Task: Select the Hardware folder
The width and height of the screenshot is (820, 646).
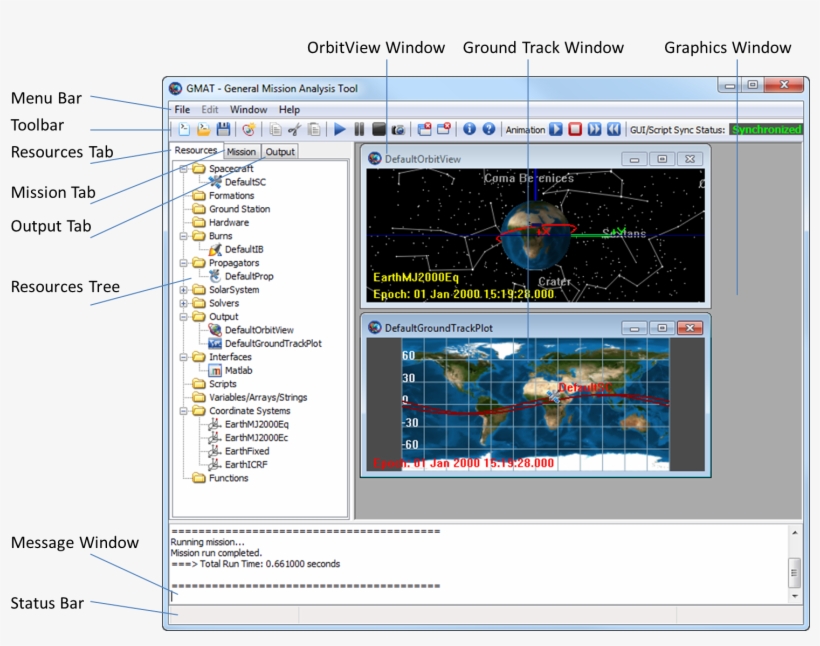Action: click(229, 222)
